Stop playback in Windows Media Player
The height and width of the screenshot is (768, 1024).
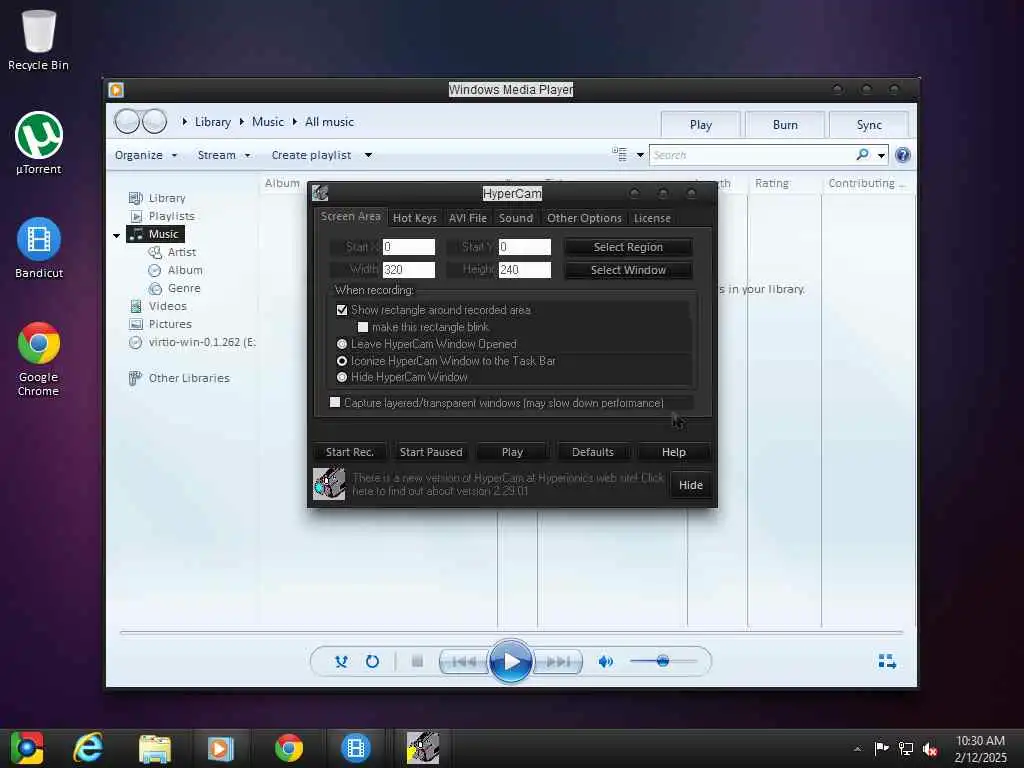coord(417,662)
